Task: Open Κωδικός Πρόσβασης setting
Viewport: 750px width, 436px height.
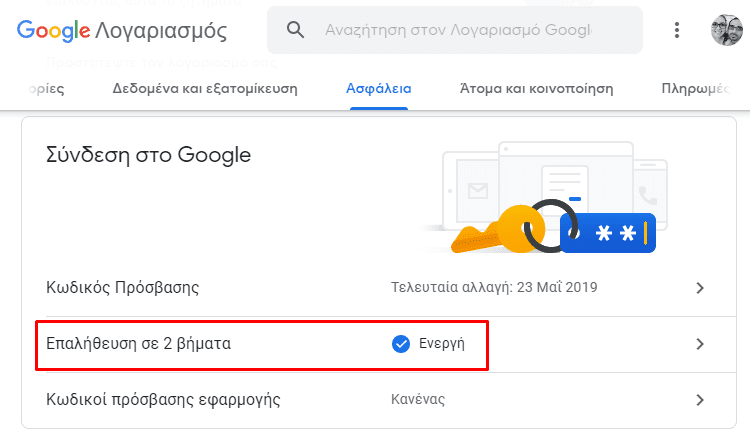Action: 378,288
